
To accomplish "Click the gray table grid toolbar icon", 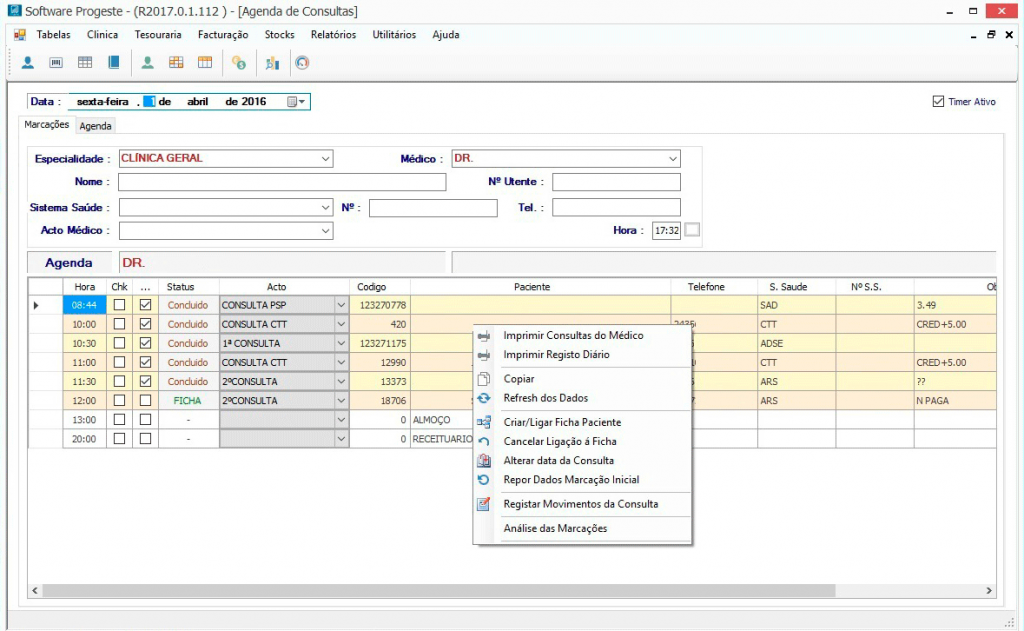I will [x=85, y=63].
